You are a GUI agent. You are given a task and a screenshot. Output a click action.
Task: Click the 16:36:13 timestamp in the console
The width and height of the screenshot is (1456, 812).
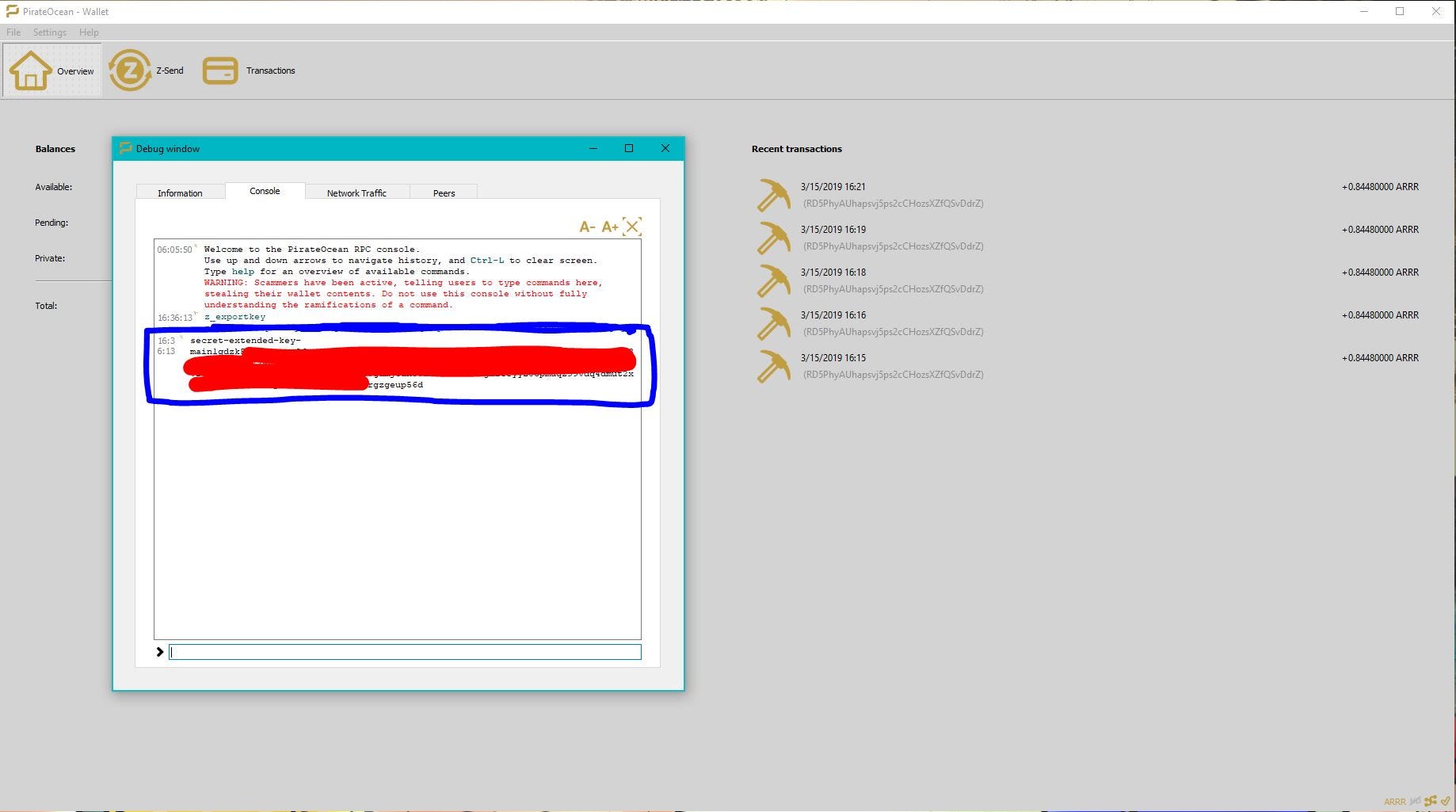point(174,318)
